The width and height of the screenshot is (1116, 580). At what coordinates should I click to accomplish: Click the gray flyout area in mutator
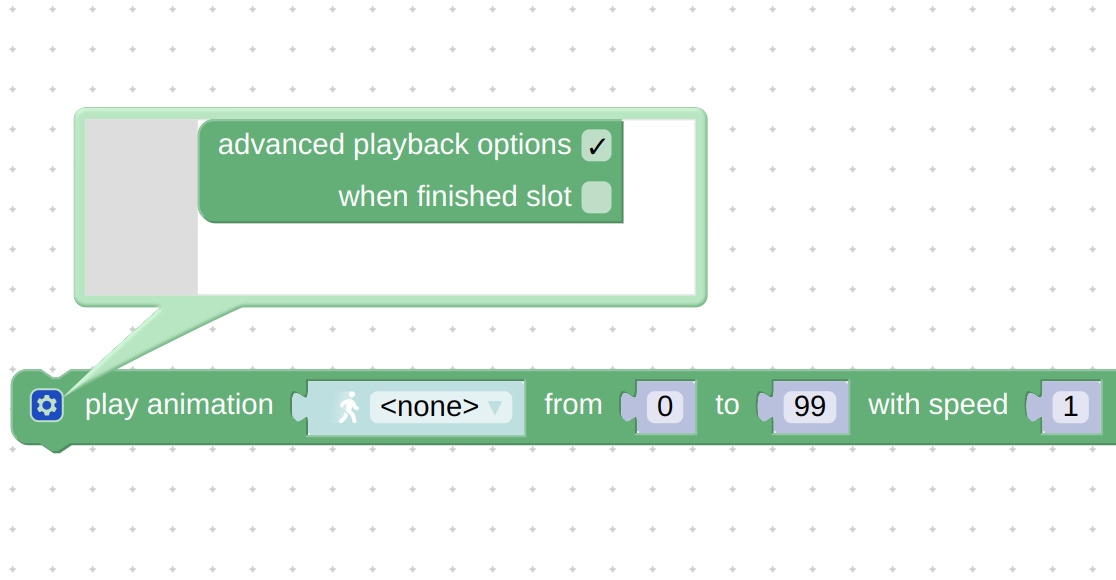point(142,206)
